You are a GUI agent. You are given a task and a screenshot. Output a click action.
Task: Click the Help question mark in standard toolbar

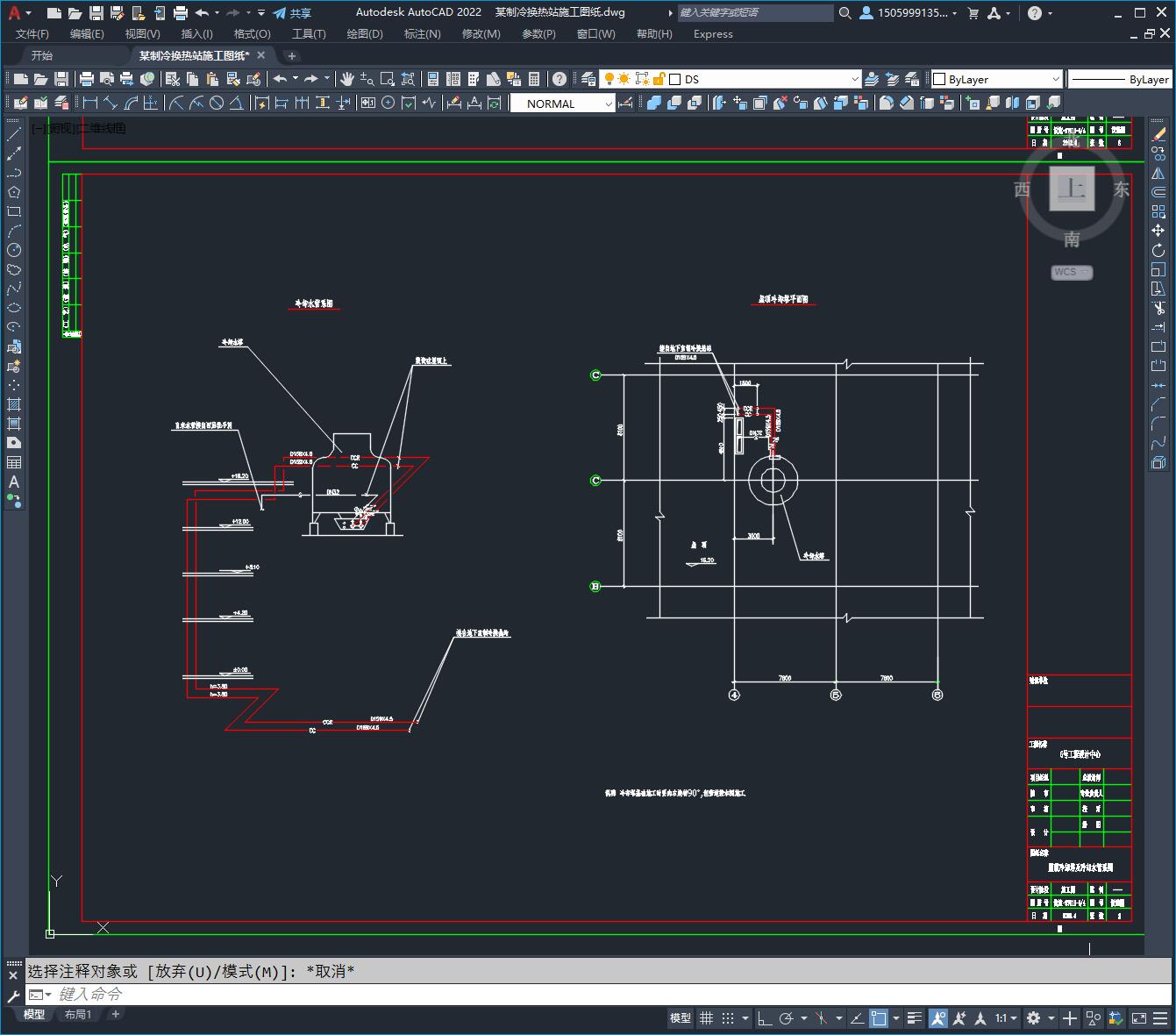pyautogui.click(x=559, y=79)
